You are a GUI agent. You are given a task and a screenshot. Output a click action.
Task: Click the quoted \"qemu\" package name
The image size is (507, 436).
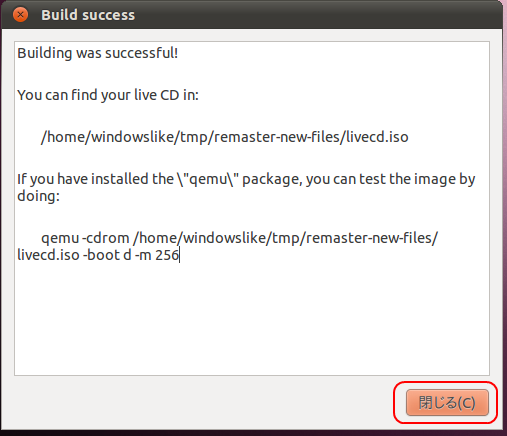(208, 179)
